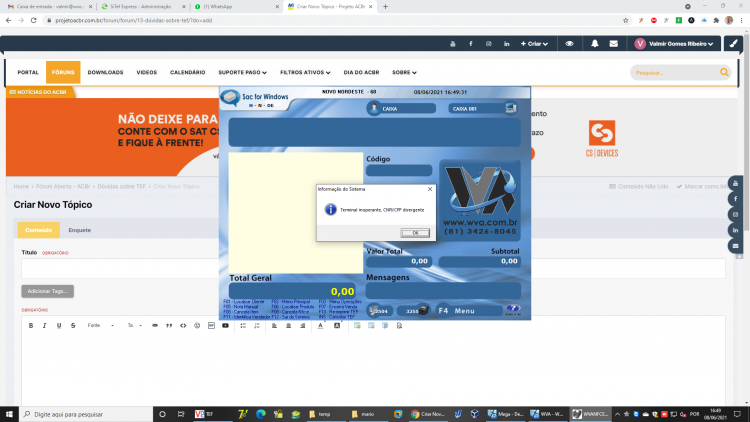The width and height of the screenshot is (750, 422).
Task: Click Fórum Aberto - ACBr breadcrumb
Action: coord(63,187)
